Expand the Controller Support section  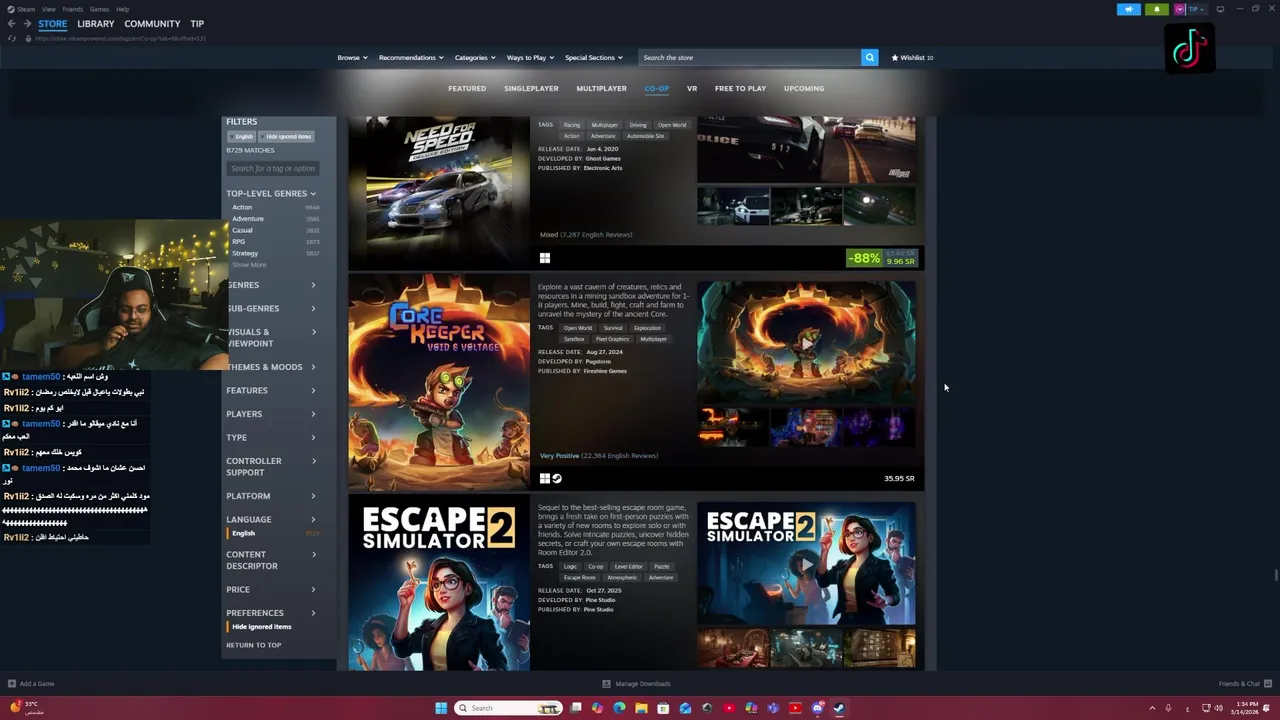(271, 466)
